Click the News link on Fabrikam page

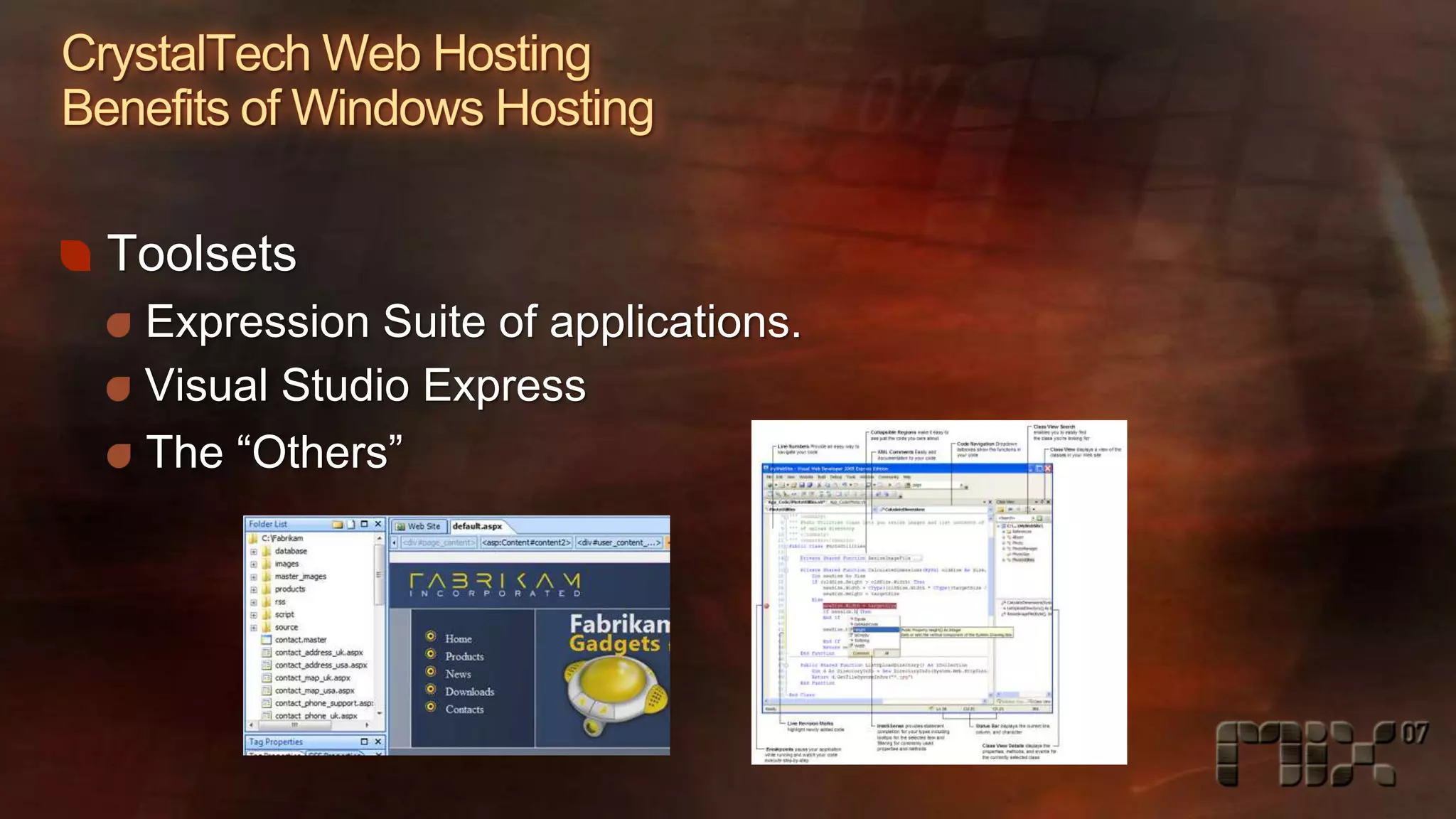(x=458, y=674)
